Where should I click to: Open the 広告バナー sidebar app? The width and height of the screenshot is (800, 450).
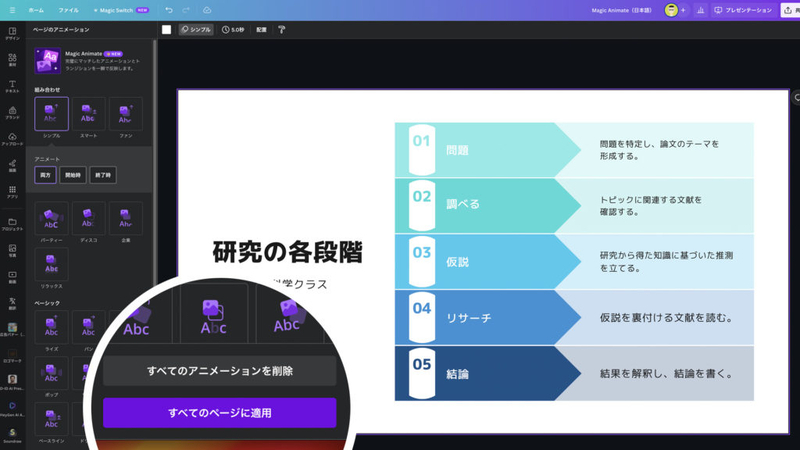click(x=12, y=330)
